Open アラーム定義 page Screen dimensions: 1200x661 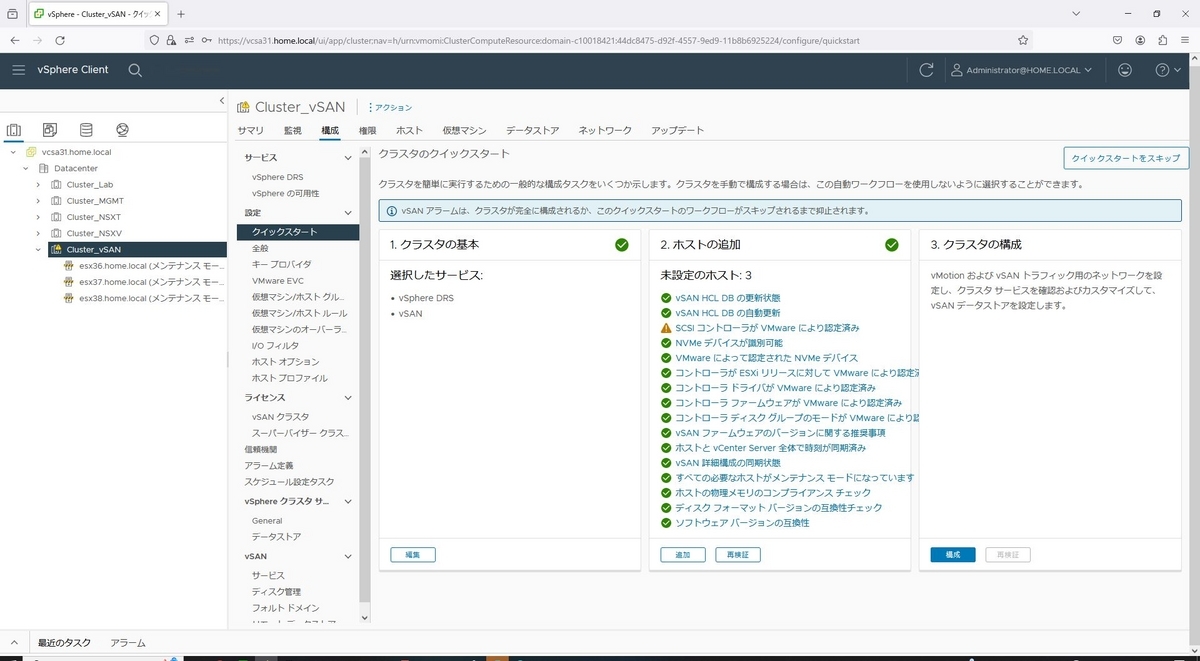(x=269, y=466)
